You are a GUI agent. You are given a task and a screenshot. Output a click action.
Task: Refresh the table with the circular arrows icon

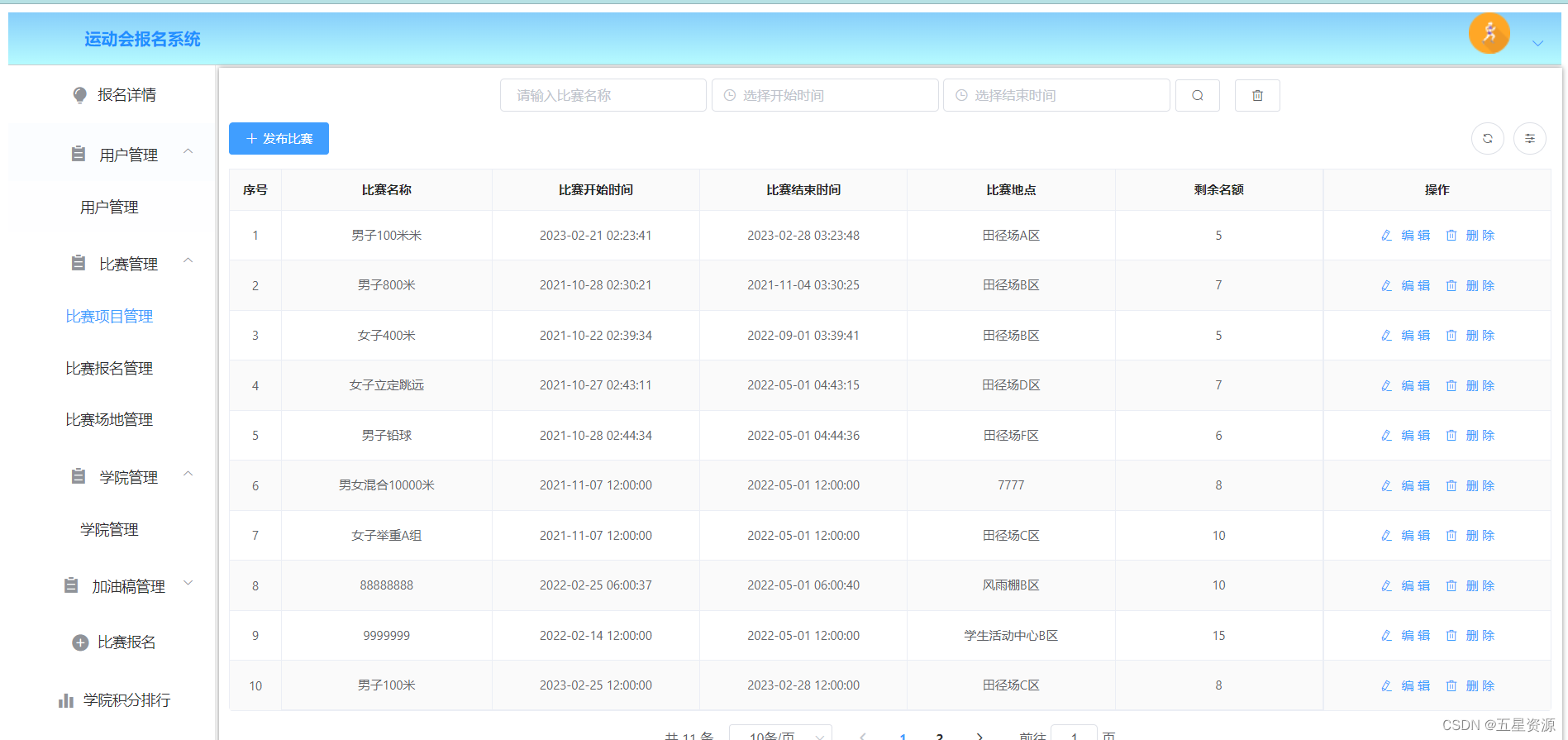pos(1488,138)
